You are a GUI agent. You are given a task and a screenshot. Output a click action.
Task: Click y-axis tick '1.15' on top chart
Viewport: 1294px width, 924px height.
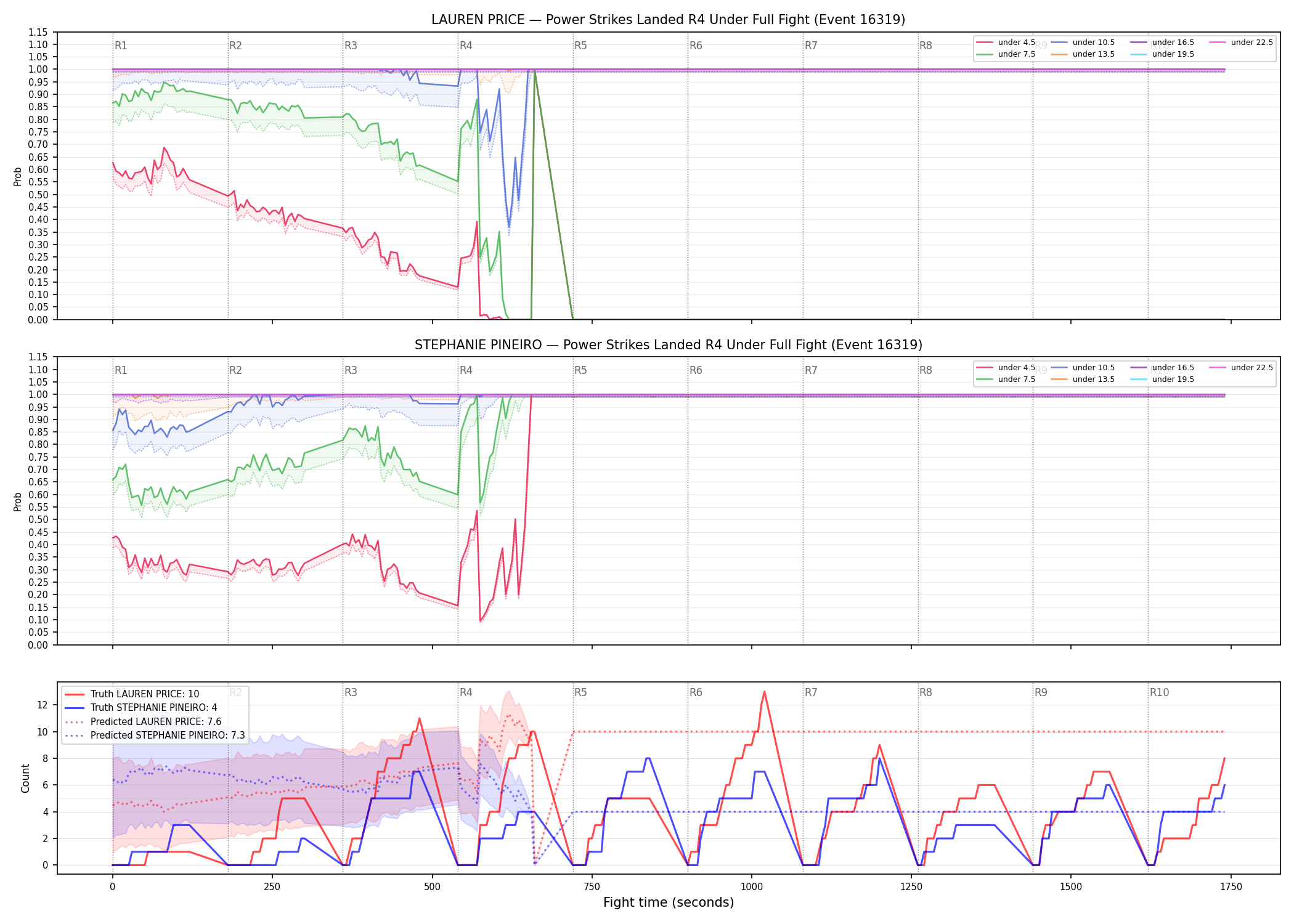(x=38, y=32)
